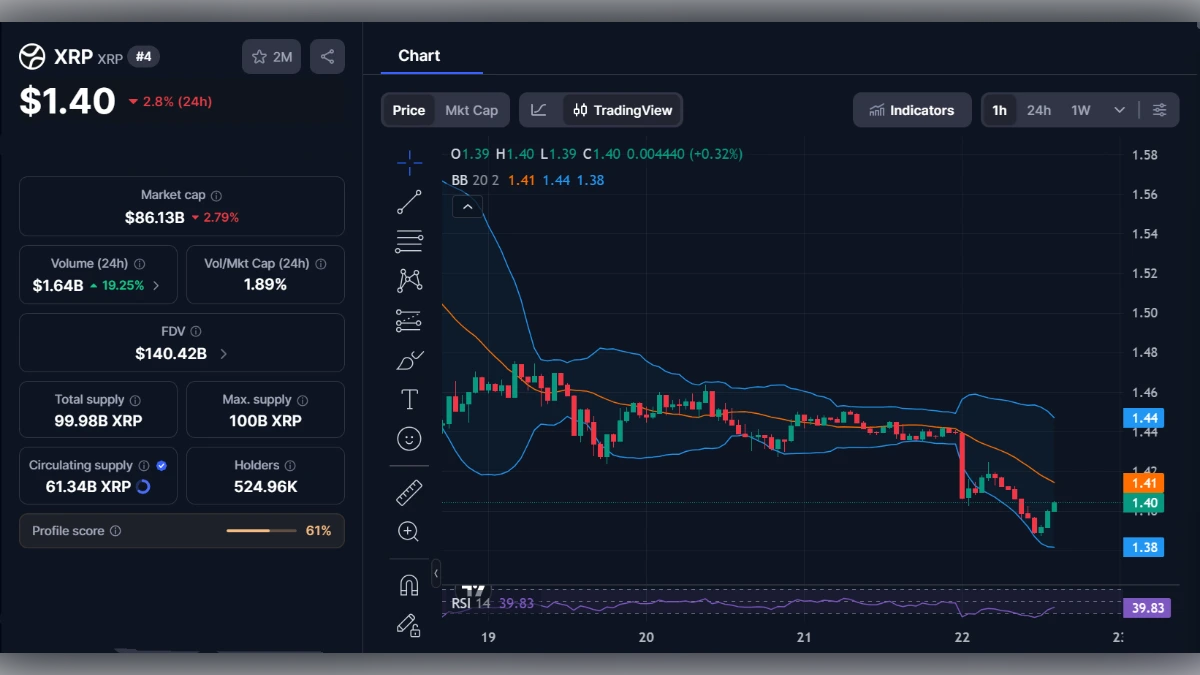Select the ruler measure tool
This screenshot has width=1200, height=675.
(409, 493)
